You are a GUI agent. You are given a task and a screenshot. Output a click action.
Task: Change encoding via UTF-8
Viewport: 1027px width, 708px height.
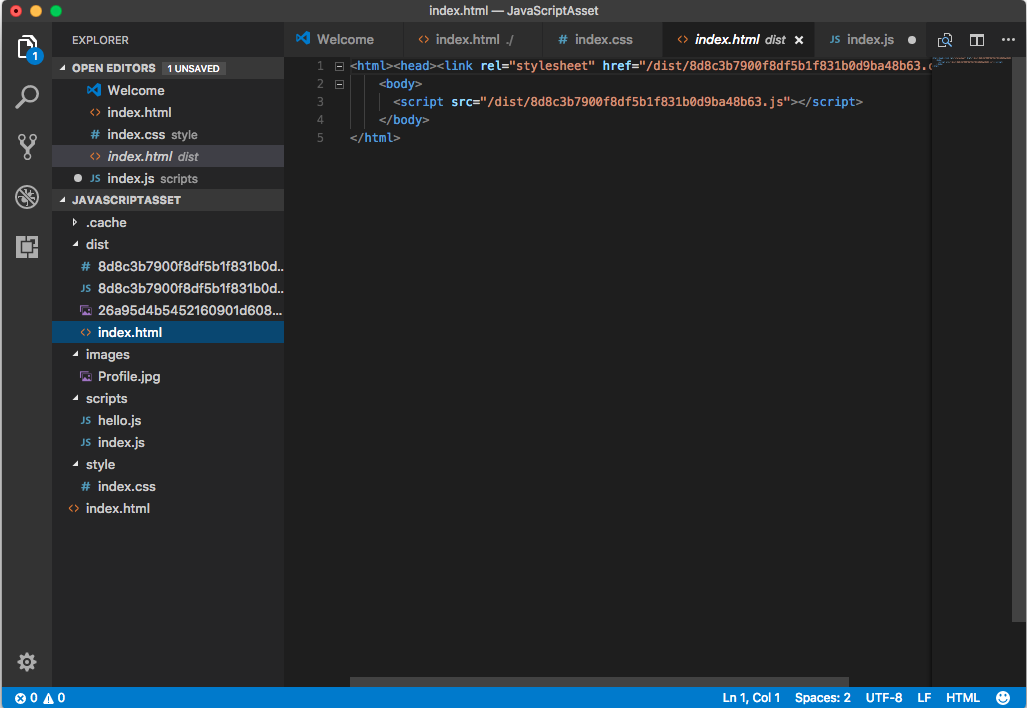(x=884, y=698)
